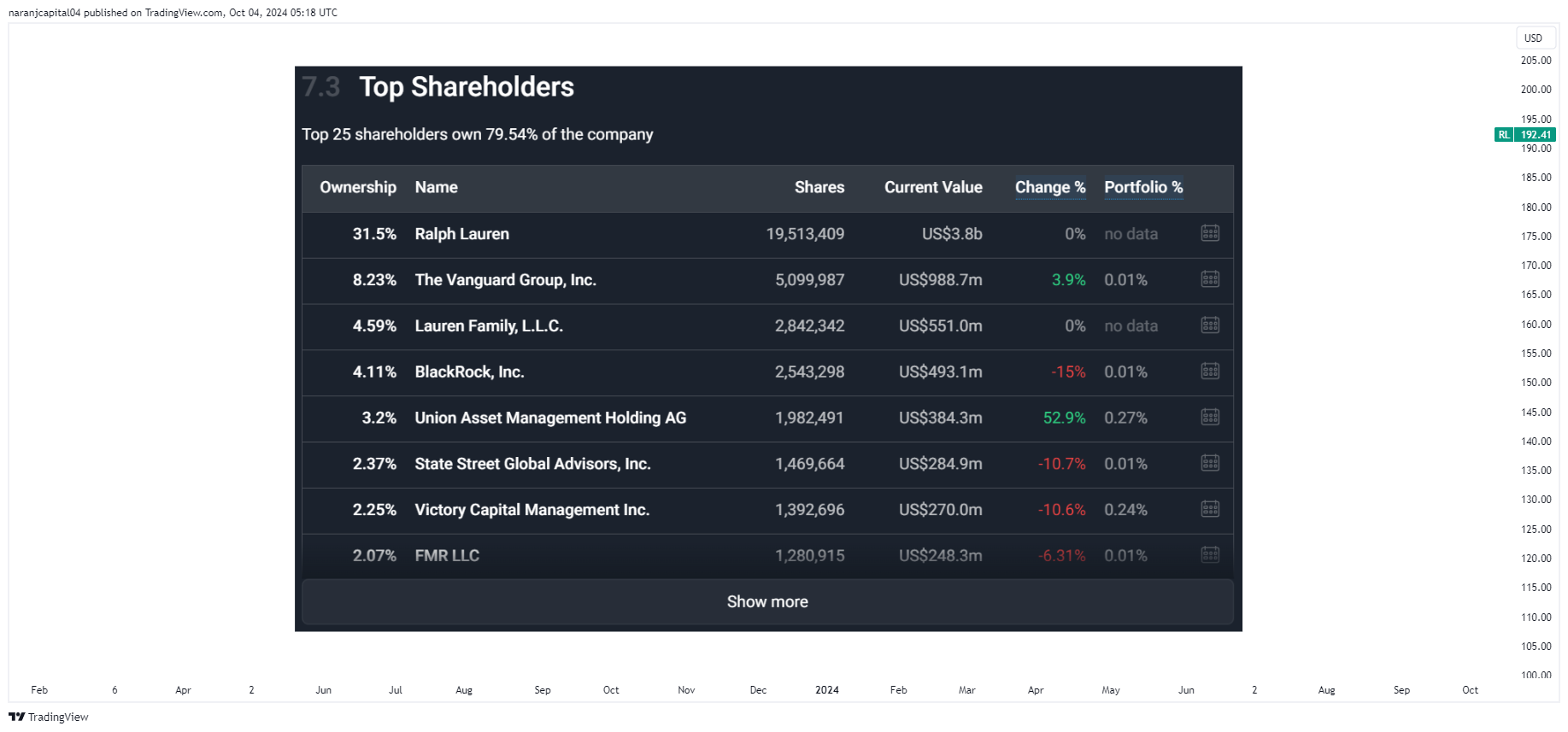This screenshot has width=1568, height=732.
Task: Click the Current Value column header
Action: point(933,188)
